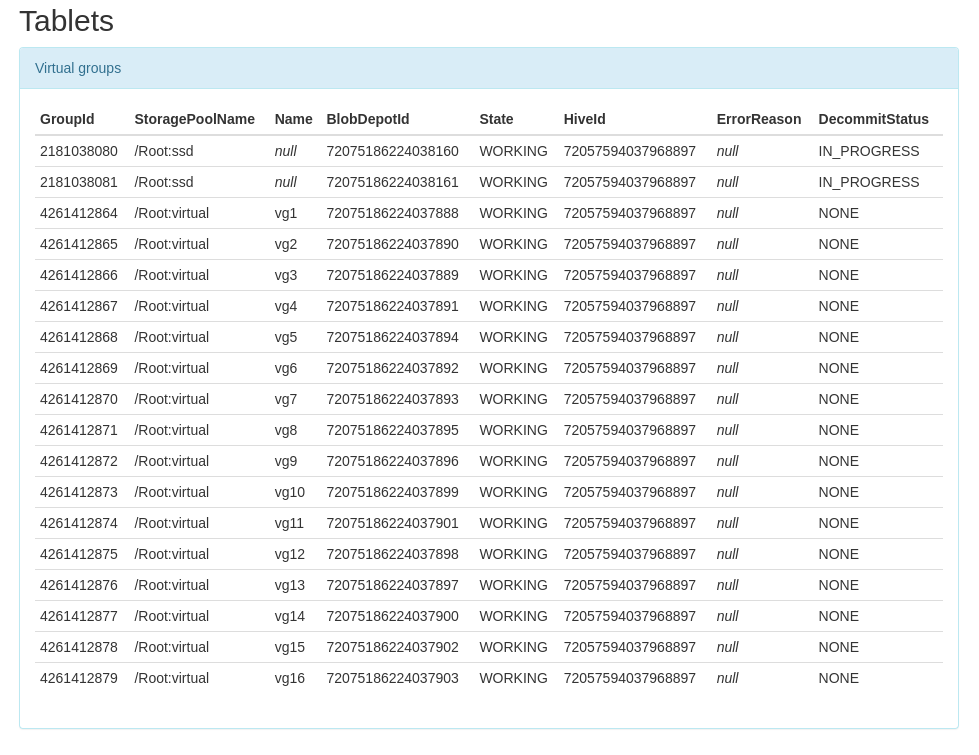Click the WORKING state of vg9
The height and width of the screenshot is (755, 979).
513,461
